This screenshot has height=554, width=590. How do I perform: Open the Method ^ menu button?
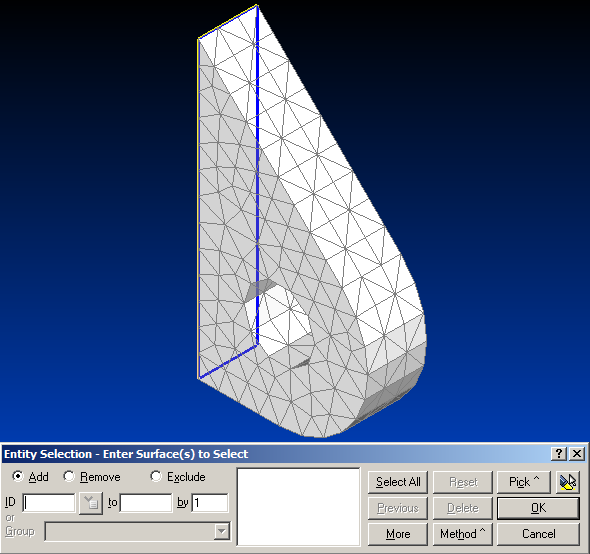463,534
